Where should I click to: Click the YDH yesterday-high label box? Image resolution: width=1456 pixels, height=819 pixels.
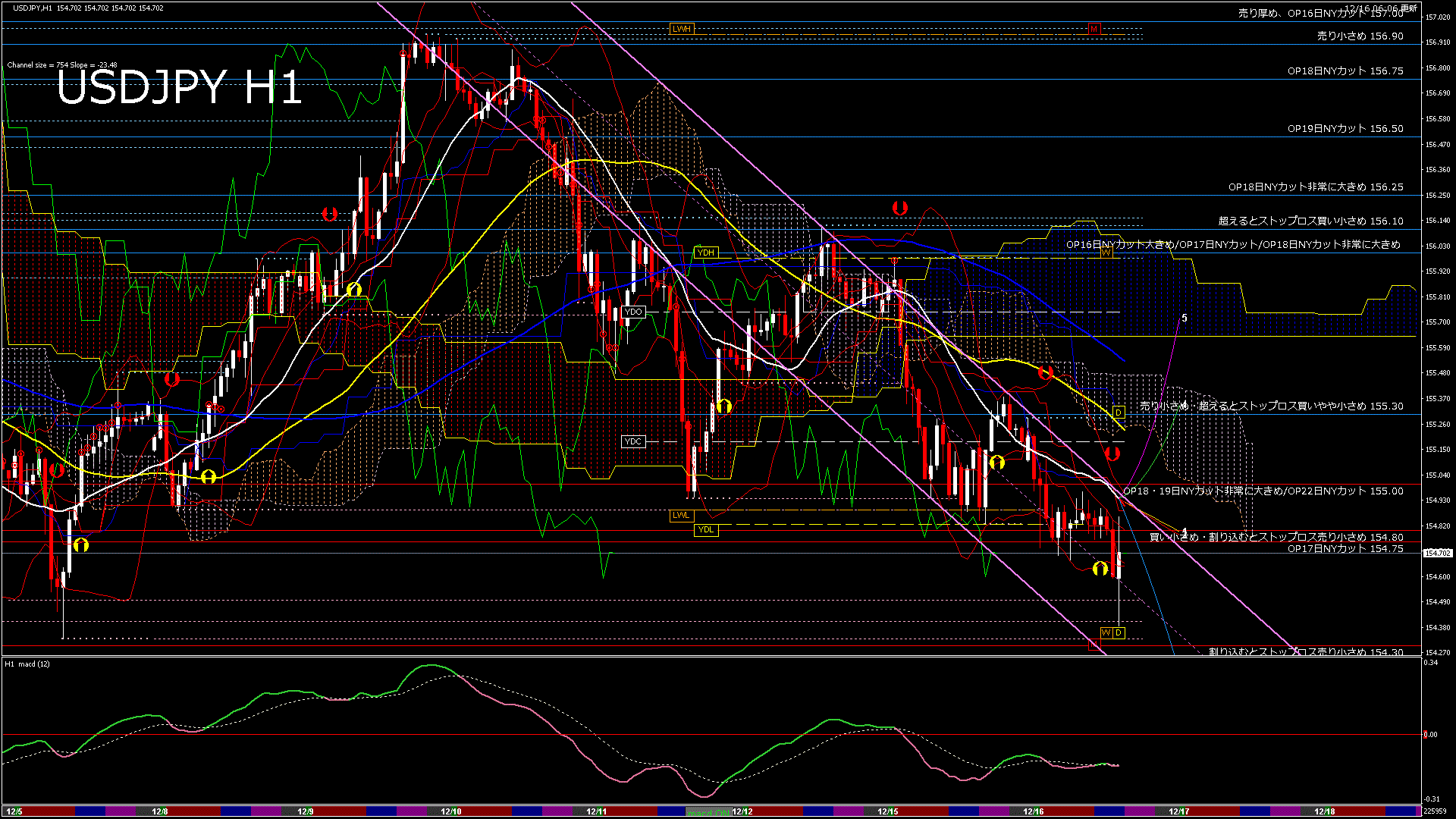(706, 251)
